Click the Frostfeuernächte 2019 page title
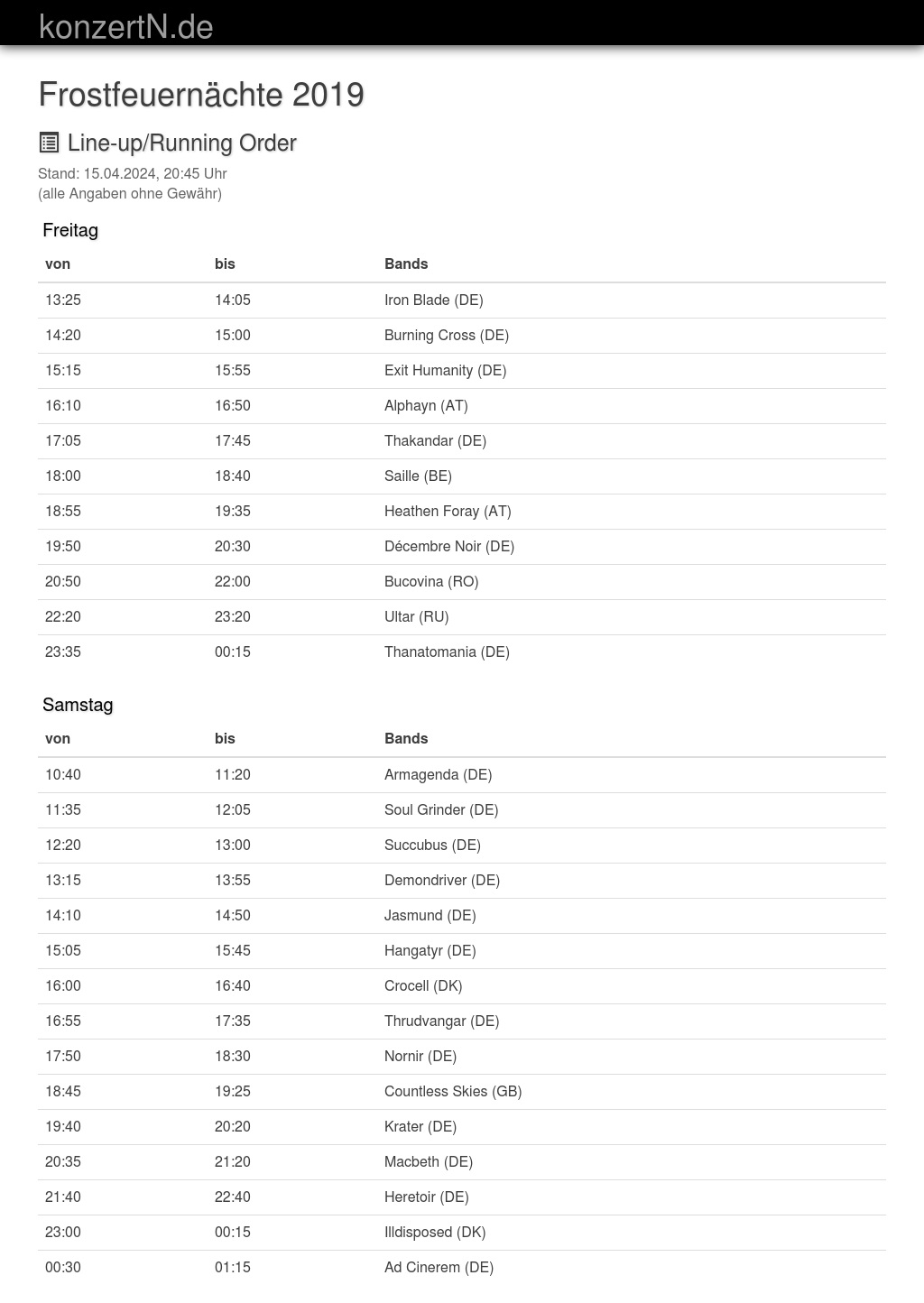Viewport: 924px width, 1303px height. (201, 95)
